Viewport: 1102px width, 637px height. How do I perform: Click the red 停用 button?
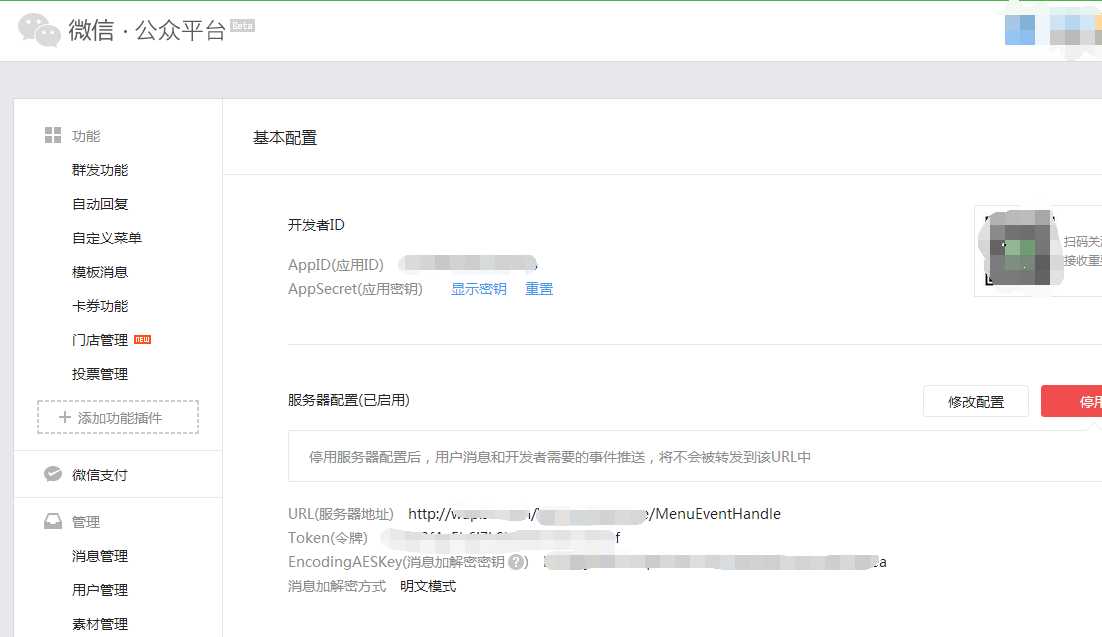tap(1072, 401)
